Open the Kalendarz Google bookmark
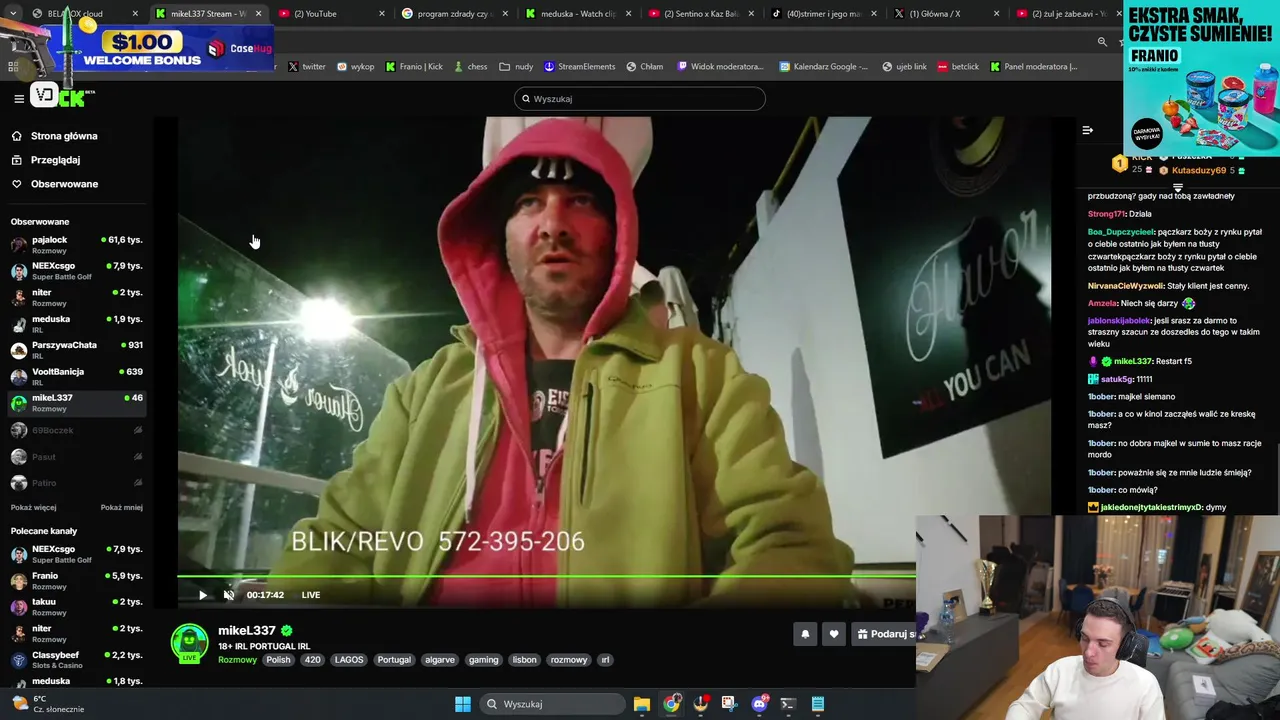Image resolution: width=1280 pixels, height=720 pixels. tap(823, 67)
